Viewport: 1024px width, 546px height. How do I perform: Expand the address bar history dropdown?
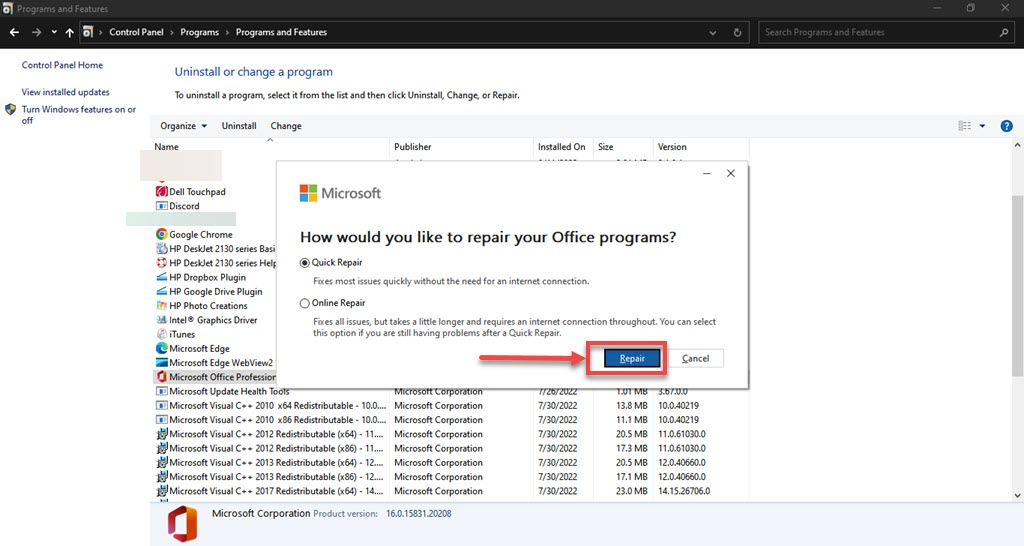712,33
